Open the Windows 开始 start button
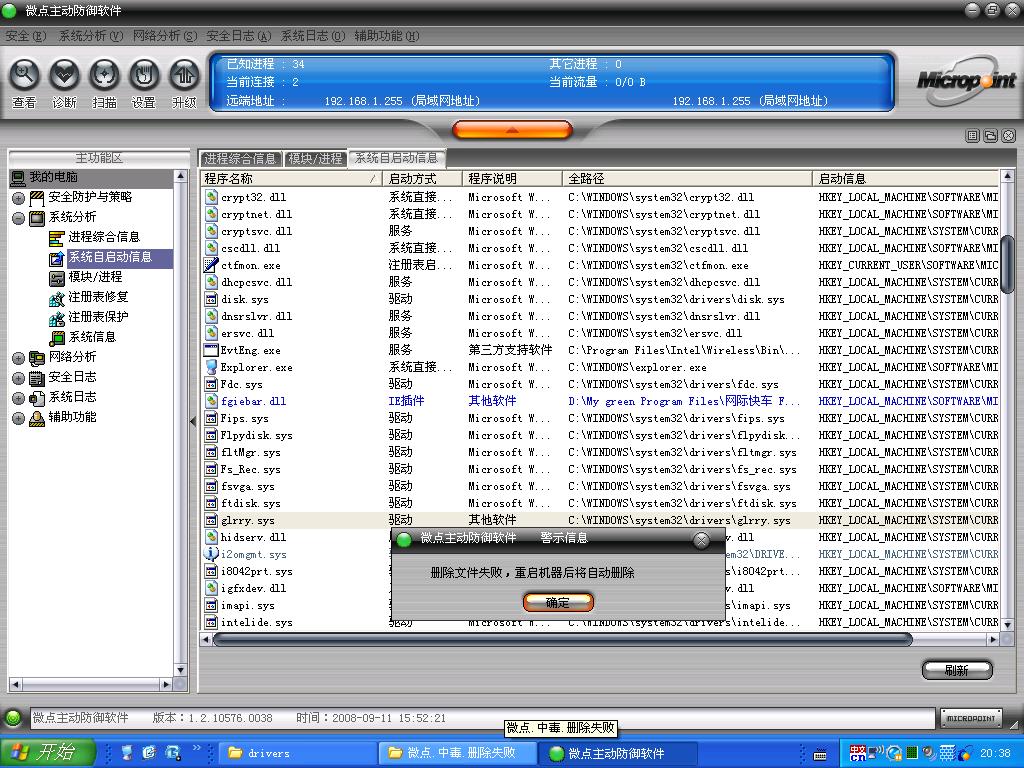Viewport: 1024px width, 768px height. pyautogui.click(x=48, y=752)
